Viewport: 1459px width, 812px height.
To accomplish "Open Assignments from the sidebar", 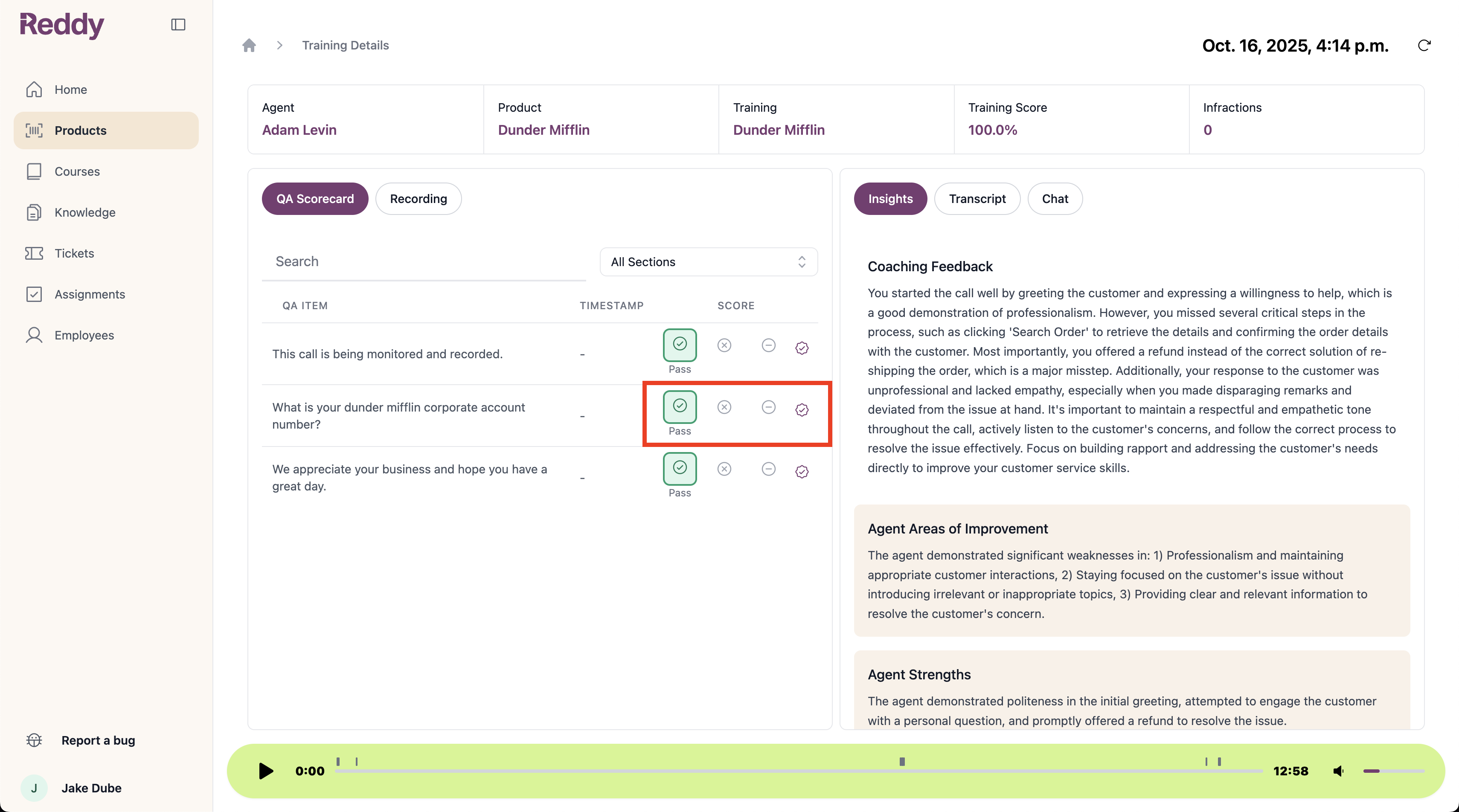I will tap(90, 294).
